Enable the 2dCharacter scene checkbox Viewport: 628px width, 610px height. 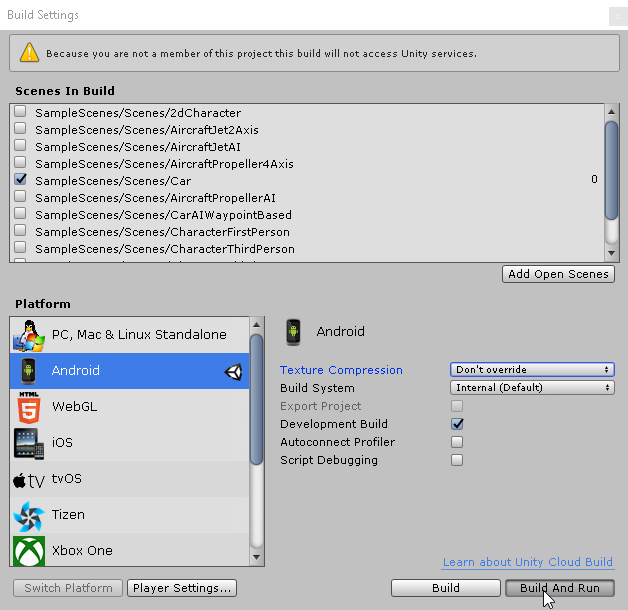pos(20,111)
